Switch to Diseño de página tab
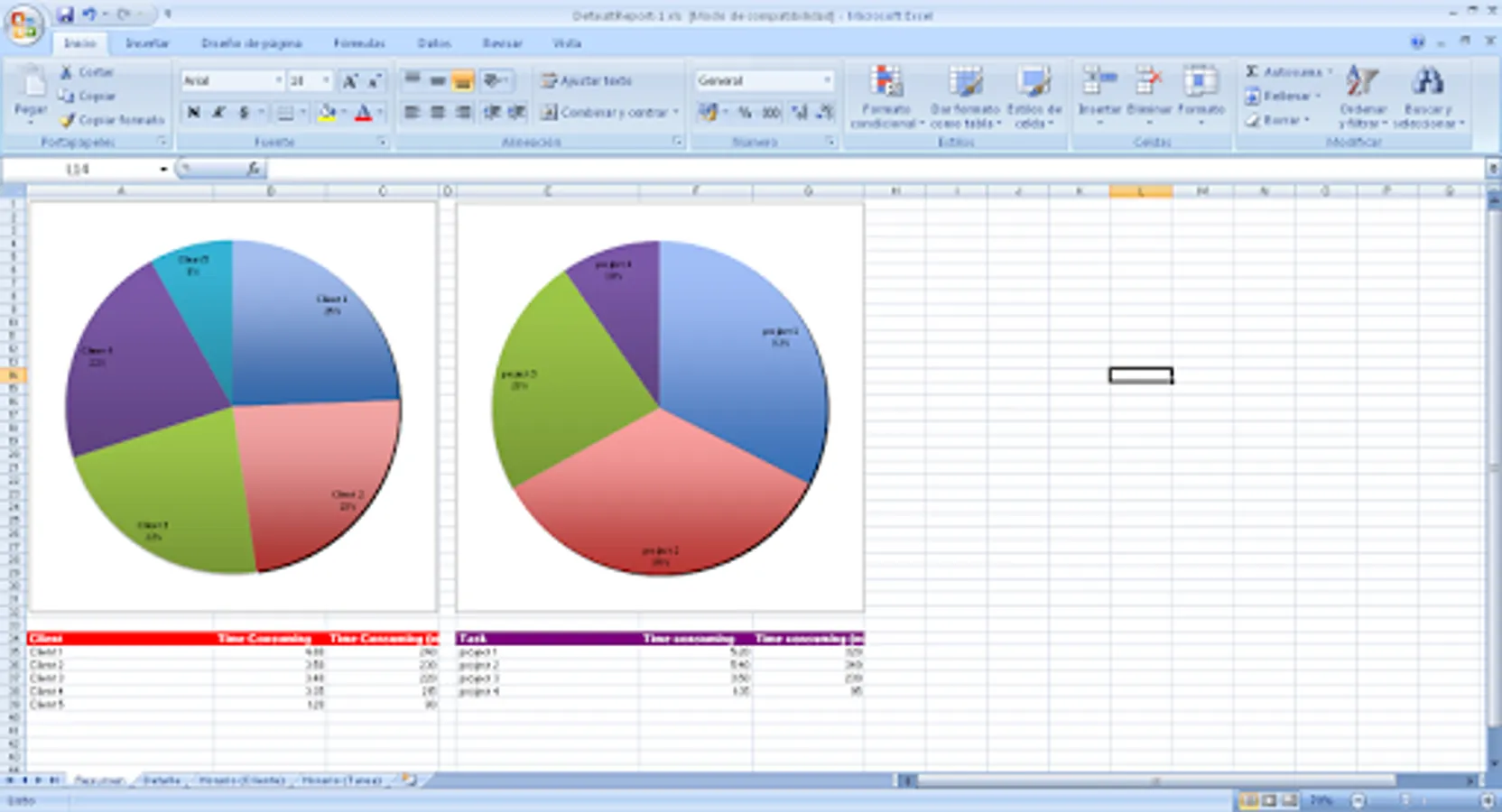 pos(252,43)
